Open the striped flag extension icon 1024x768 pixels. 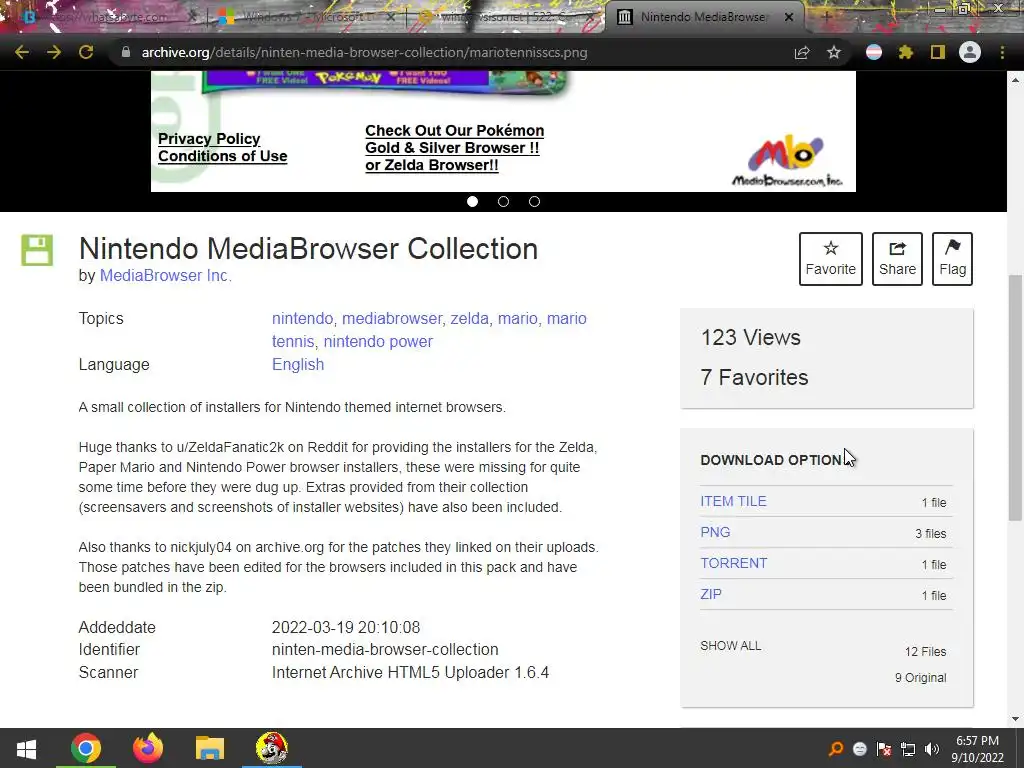pyautogui.click(x=874, y=52)
